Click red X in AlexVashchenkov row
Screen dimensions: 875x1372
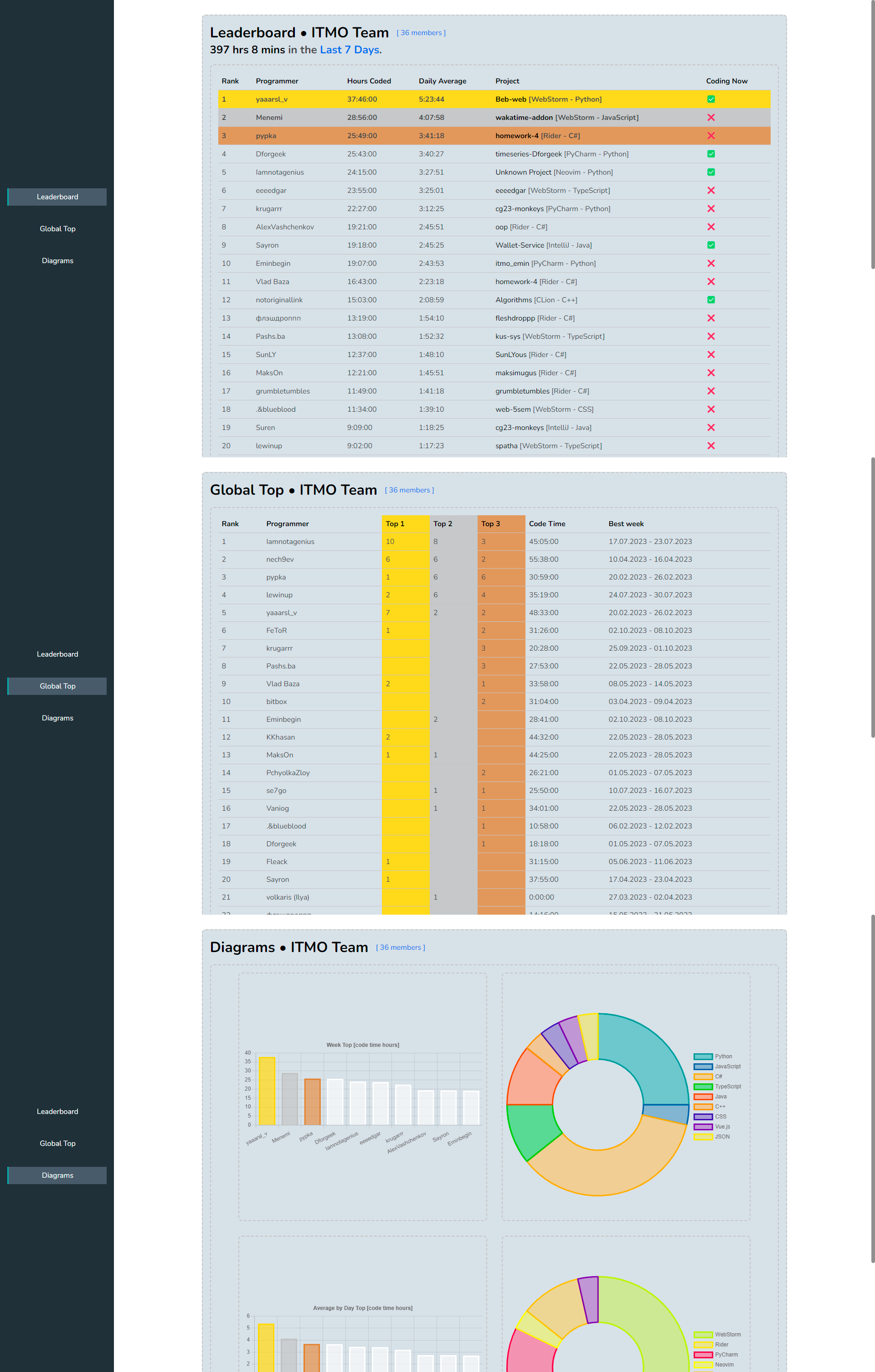[x=710, y=227]
